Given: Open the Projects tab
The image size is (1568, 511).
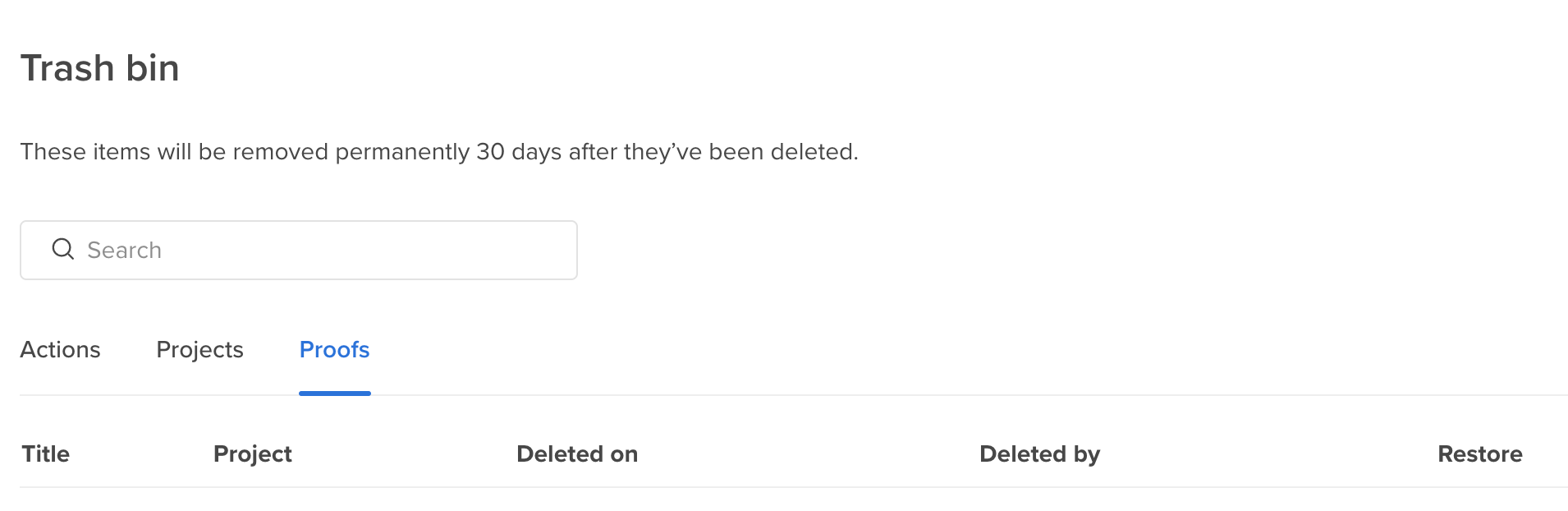Looking at the screenshot, I should pos(199,350).
